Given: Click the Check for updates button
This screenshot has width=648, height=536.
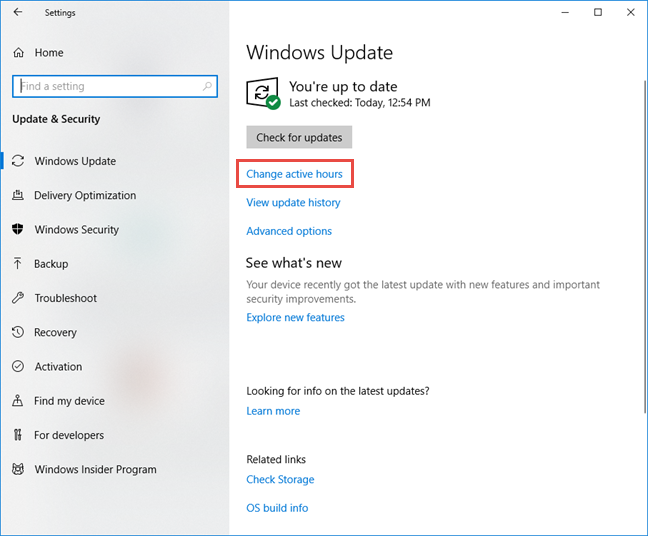Looking at the screenshot, I should click(299, 137).
